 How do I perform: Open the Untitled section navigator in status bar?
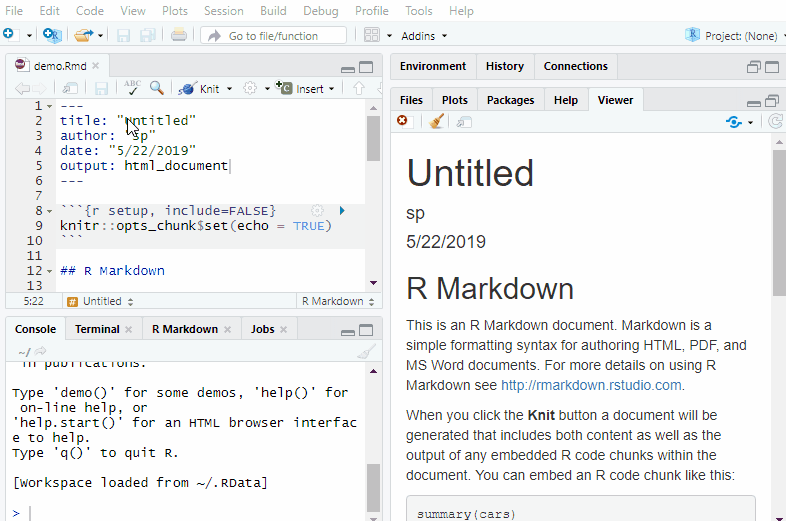[100, 301]
